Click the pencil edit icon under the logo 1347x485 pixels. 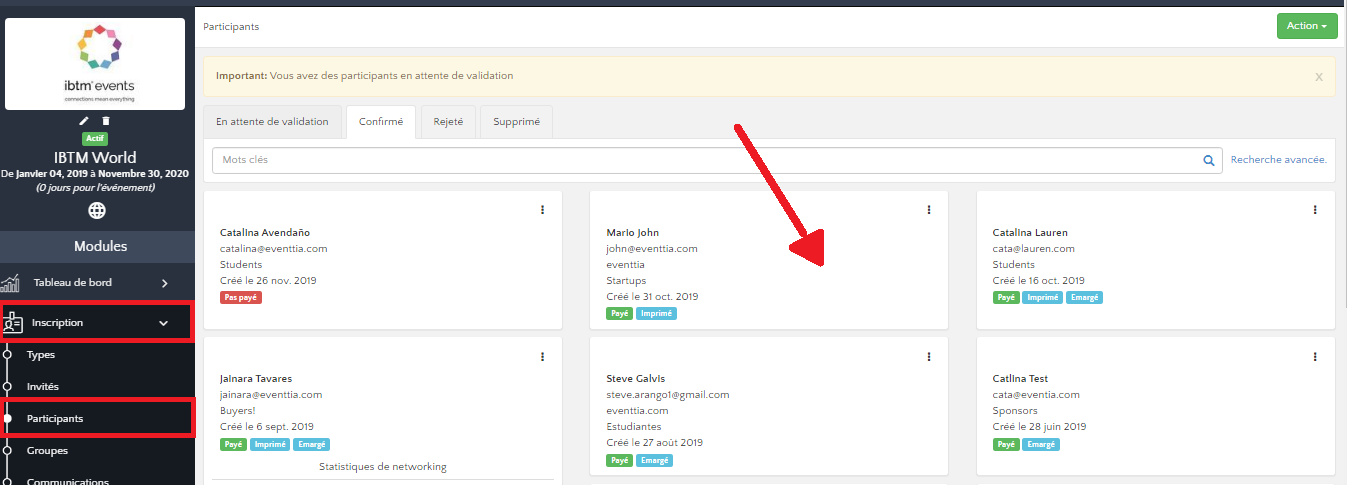84,121
